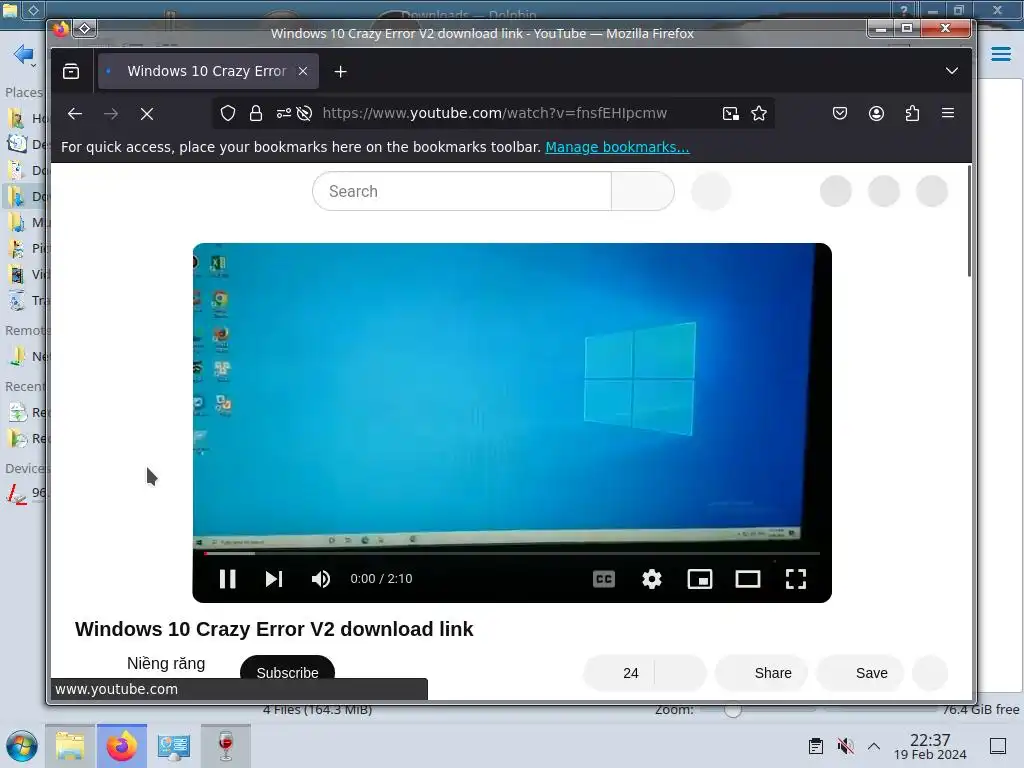1024x768 pixels.
Task: Expand the list all tabs dropdown
Action: coord(952,71)
